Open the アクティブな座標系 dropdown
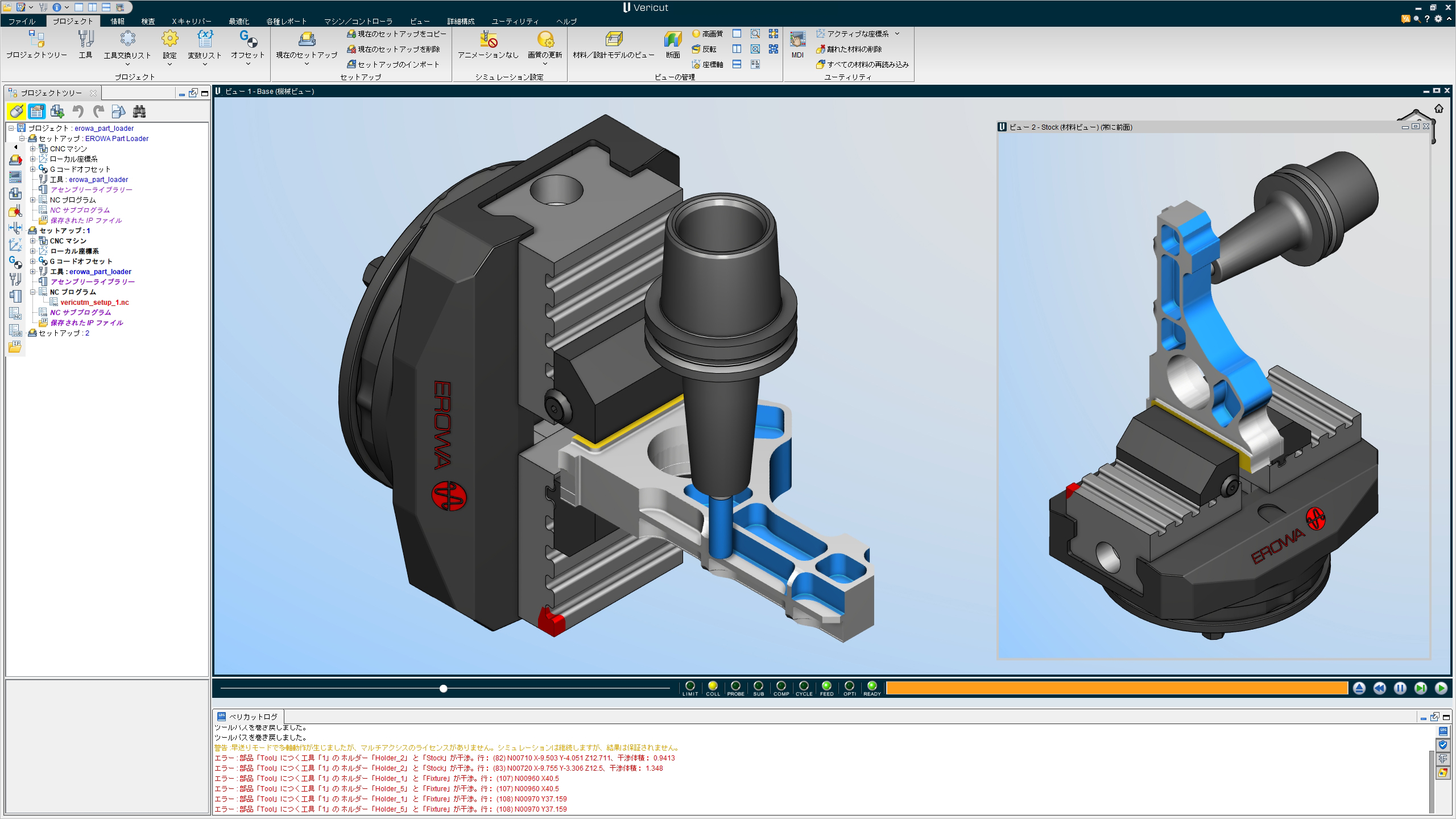Screen dimensions: 1456x819 [x=897, y=34]
